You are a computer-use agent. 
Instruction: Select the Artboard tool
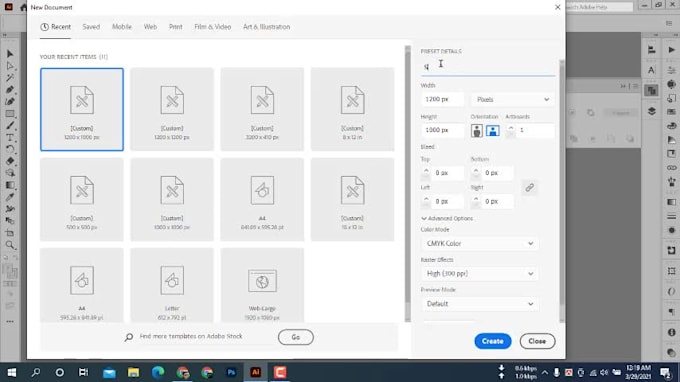coord(10,233)
